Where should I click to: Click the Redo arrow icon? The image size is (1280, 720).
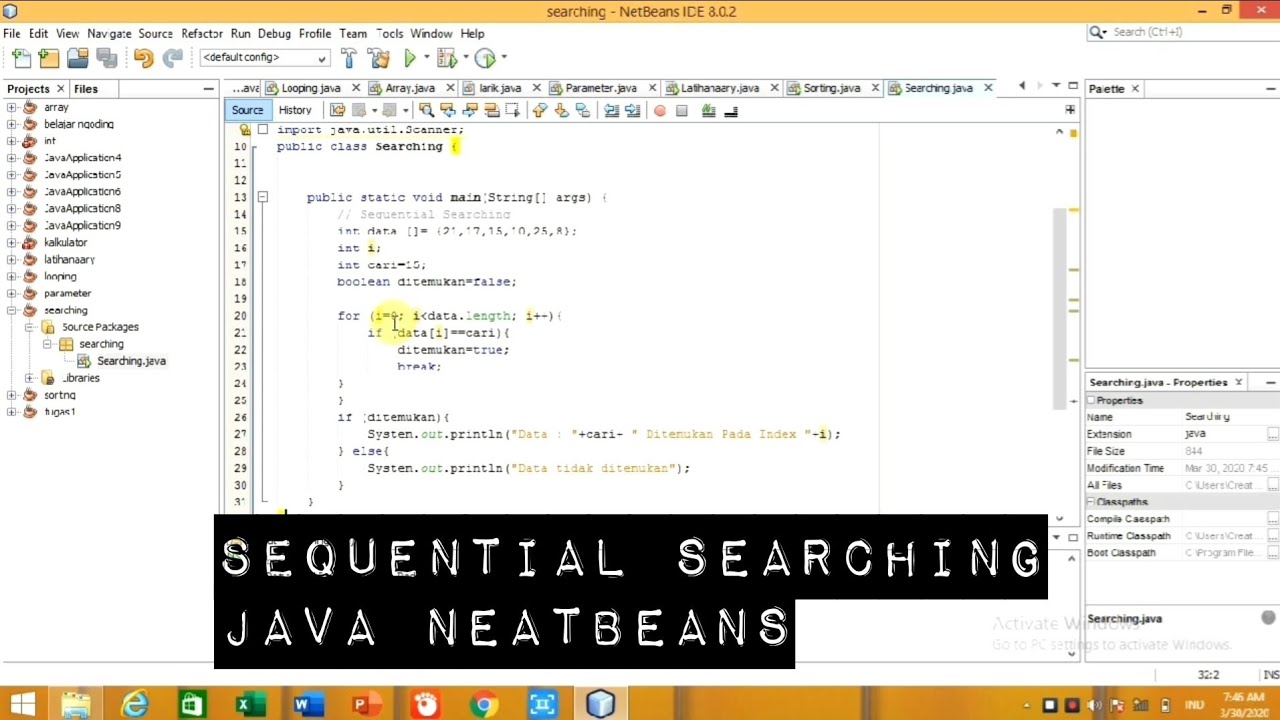173,58
